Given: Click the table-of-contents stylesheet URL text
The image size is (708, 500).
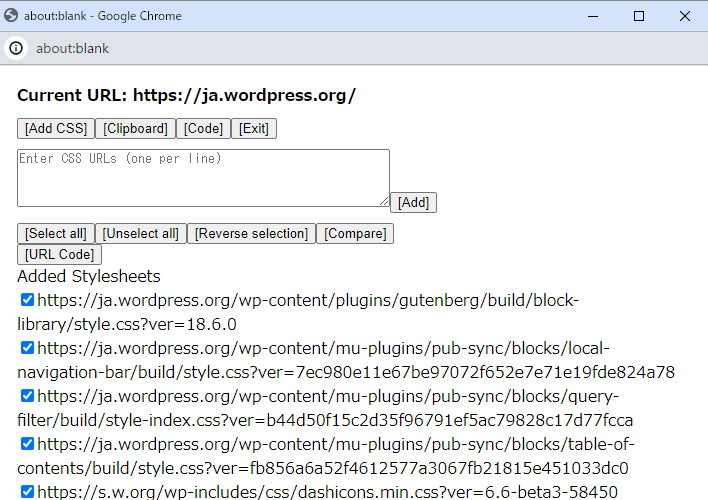Looking at the screenshot, I should point(326,456).
